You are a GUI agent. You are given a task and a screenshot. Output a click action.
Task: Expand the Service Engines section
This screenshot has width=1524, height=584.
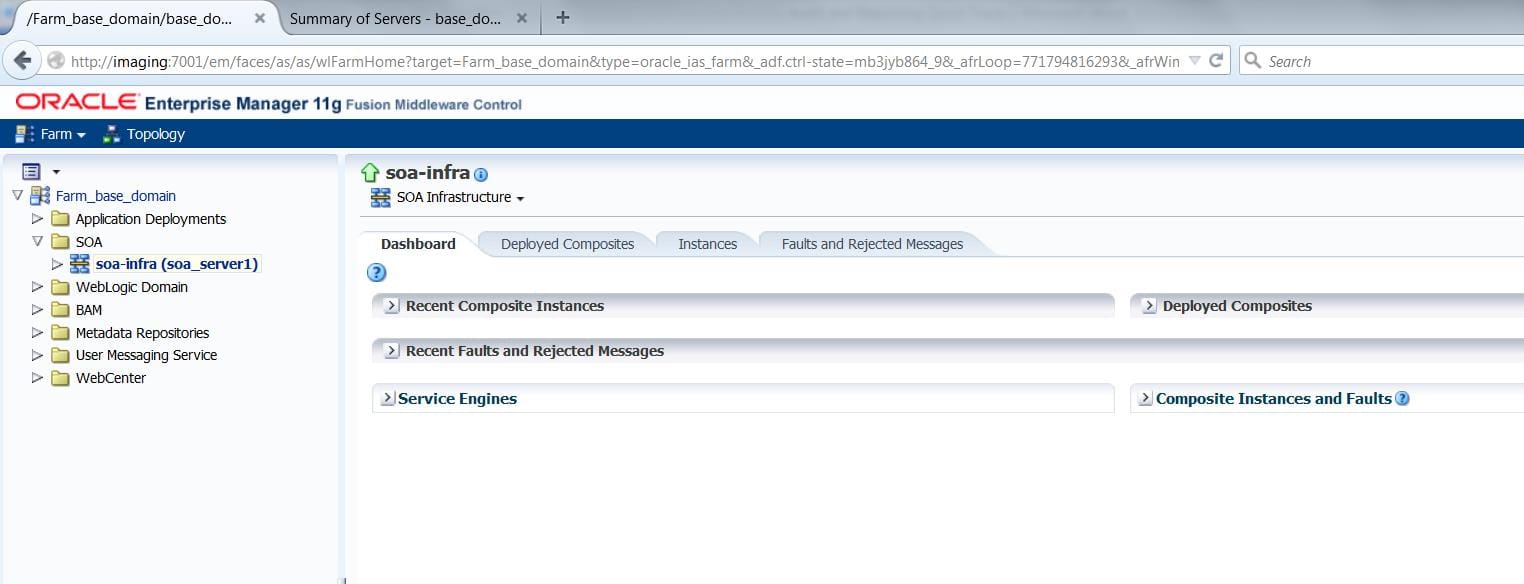pyautogui.click(x=388, y=398)
